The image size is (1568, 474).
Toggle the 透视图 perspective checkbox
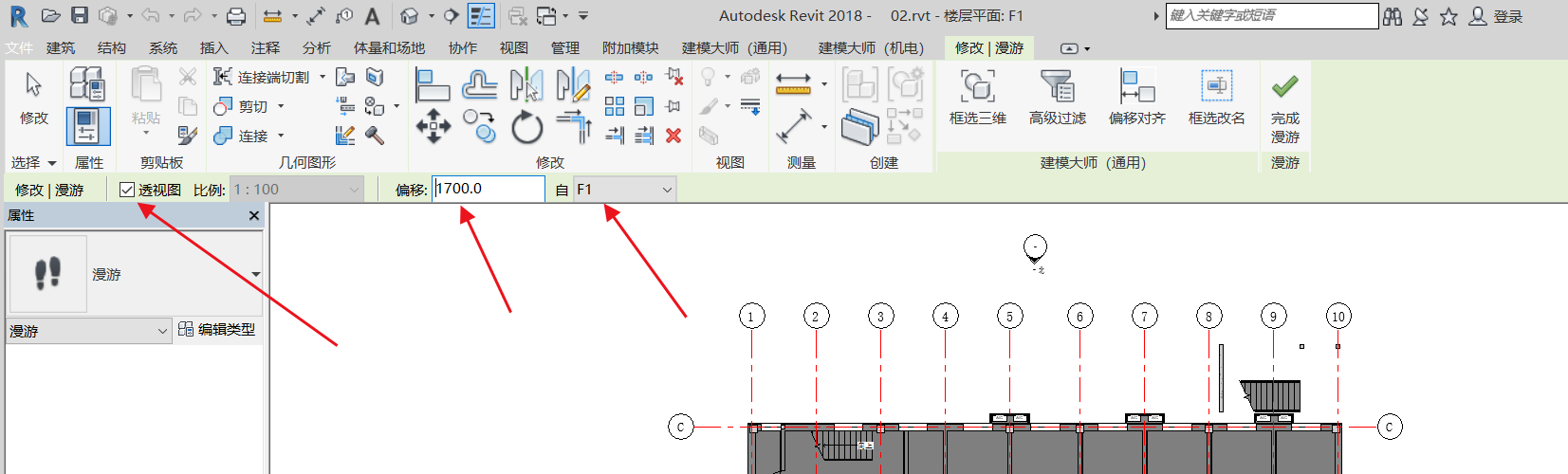point(127,190)
